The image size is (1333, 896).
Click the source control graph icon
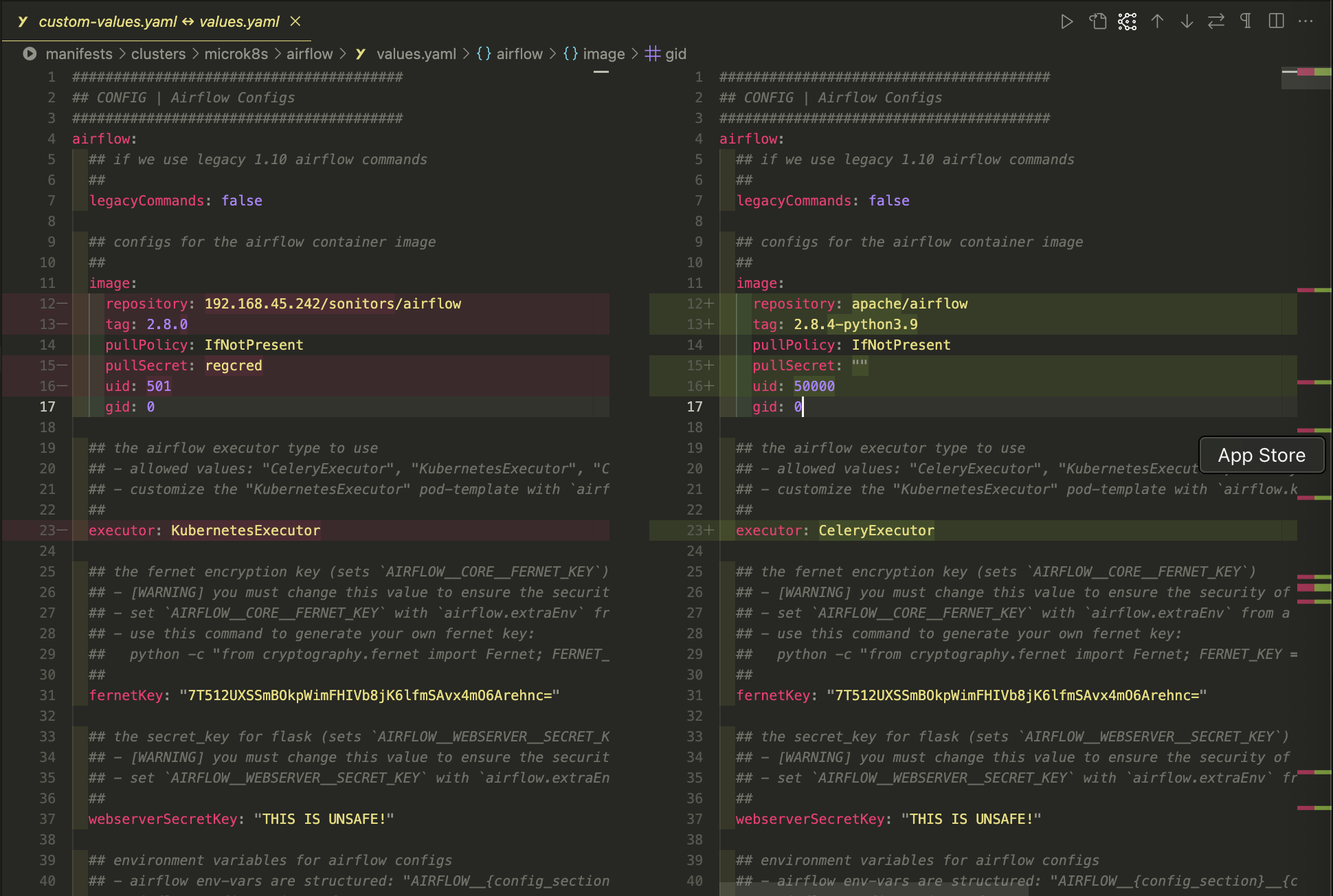coord(1127,22)
